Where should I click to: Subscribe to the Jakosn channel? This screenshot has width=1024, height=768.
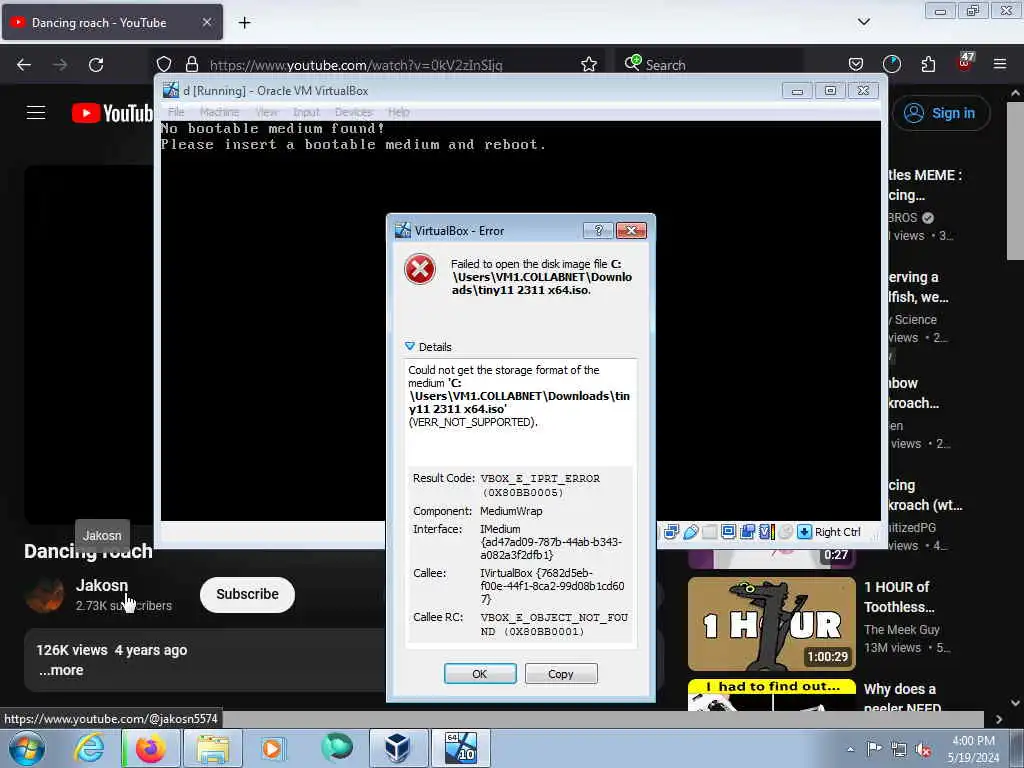[248, 594]
